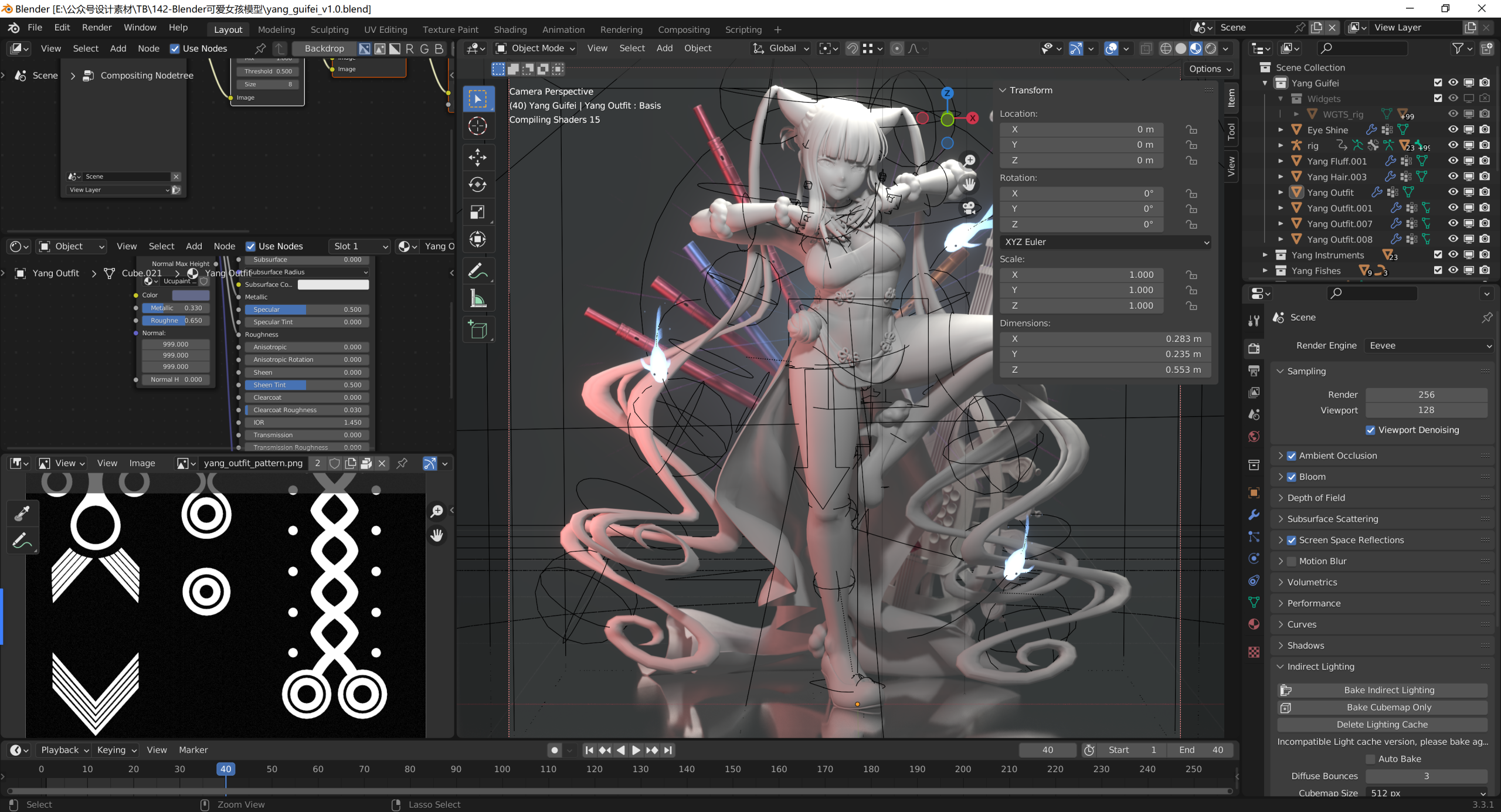Select rendered viewport shading mode icon
The height and width of the screenshot is (812, 1501).
(x=1211, y=49)
